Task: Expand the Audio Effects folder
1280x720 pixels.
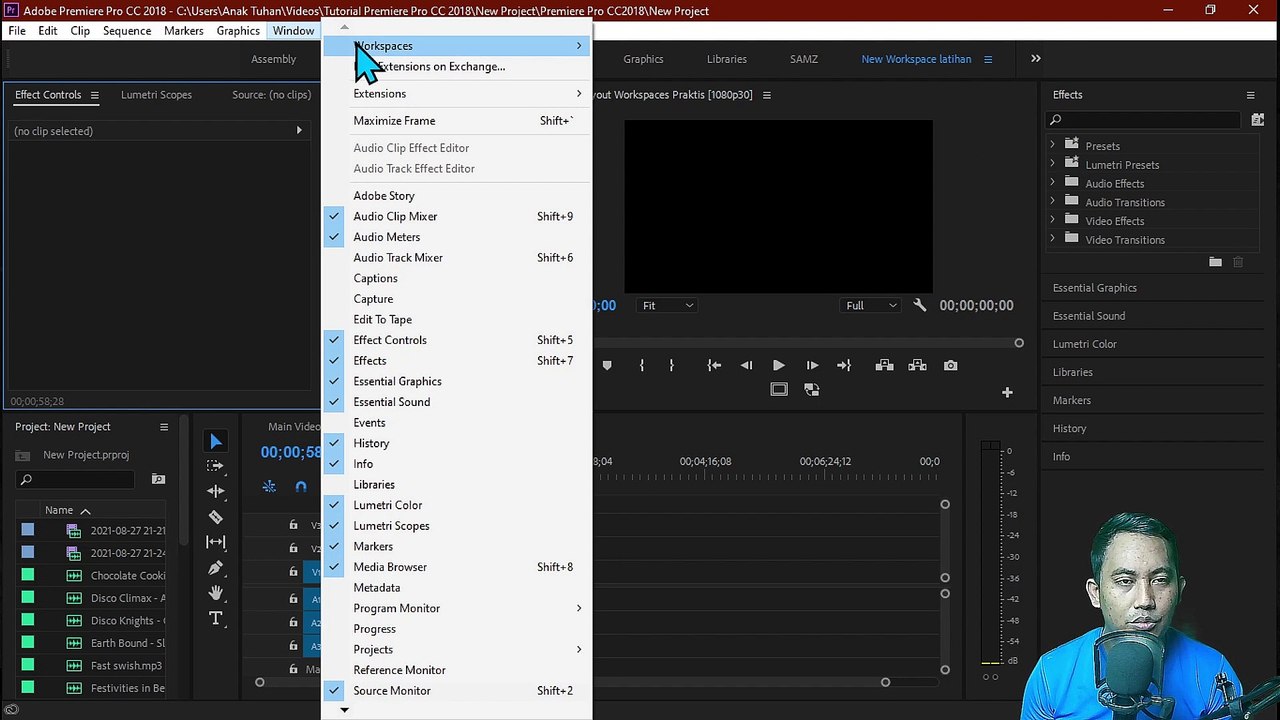Action: pos(1052,183)
